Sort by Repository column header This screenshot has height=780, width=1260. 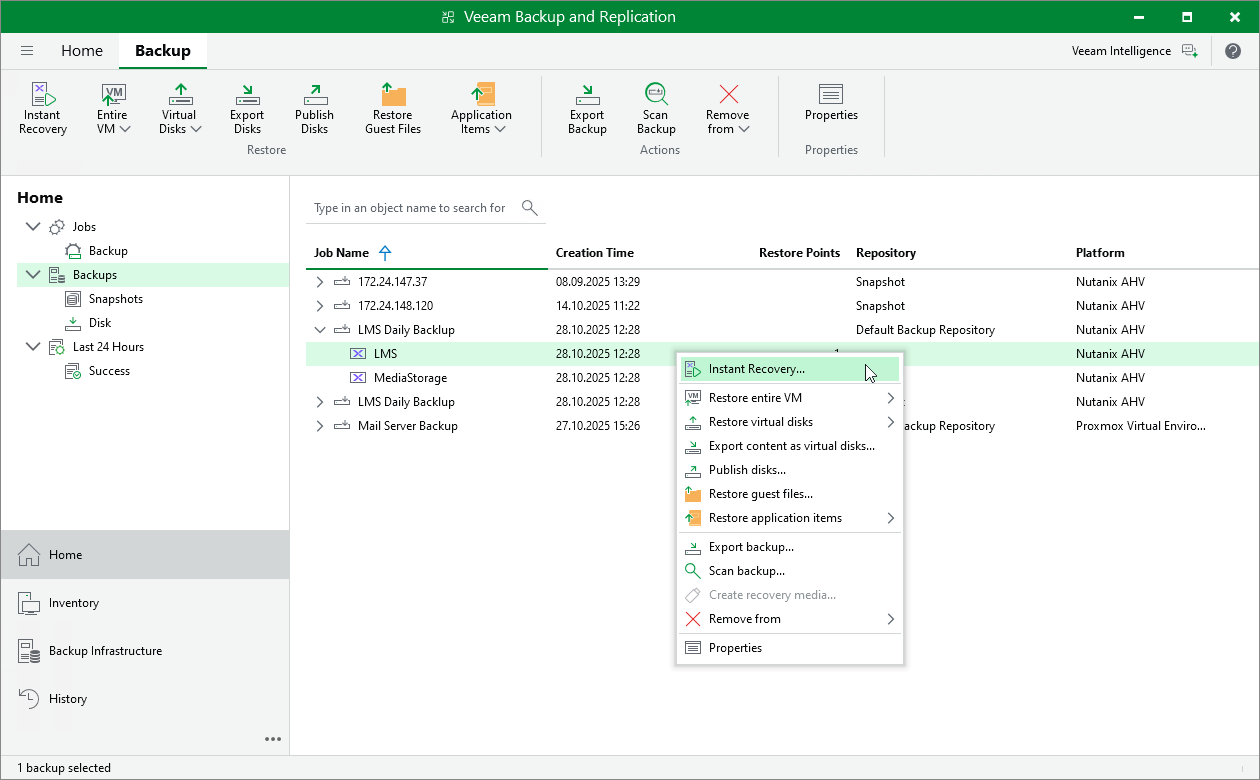tap(886, 253)
